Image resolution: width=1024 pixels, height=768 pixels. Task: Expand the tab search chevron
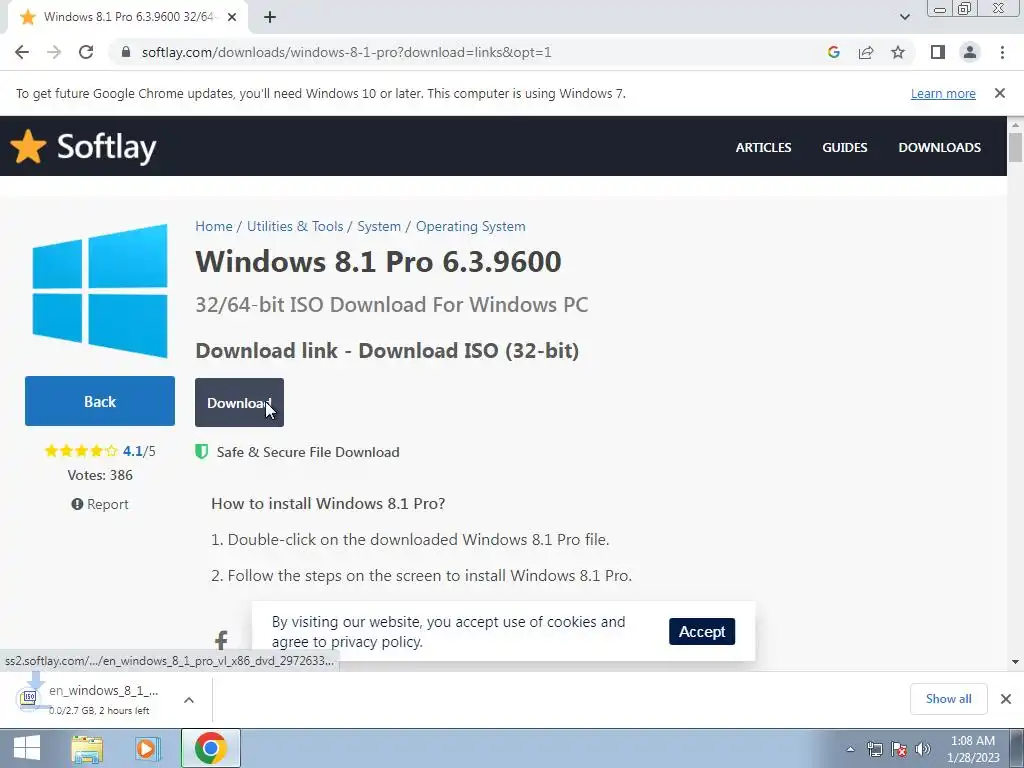tap(904, 17)
